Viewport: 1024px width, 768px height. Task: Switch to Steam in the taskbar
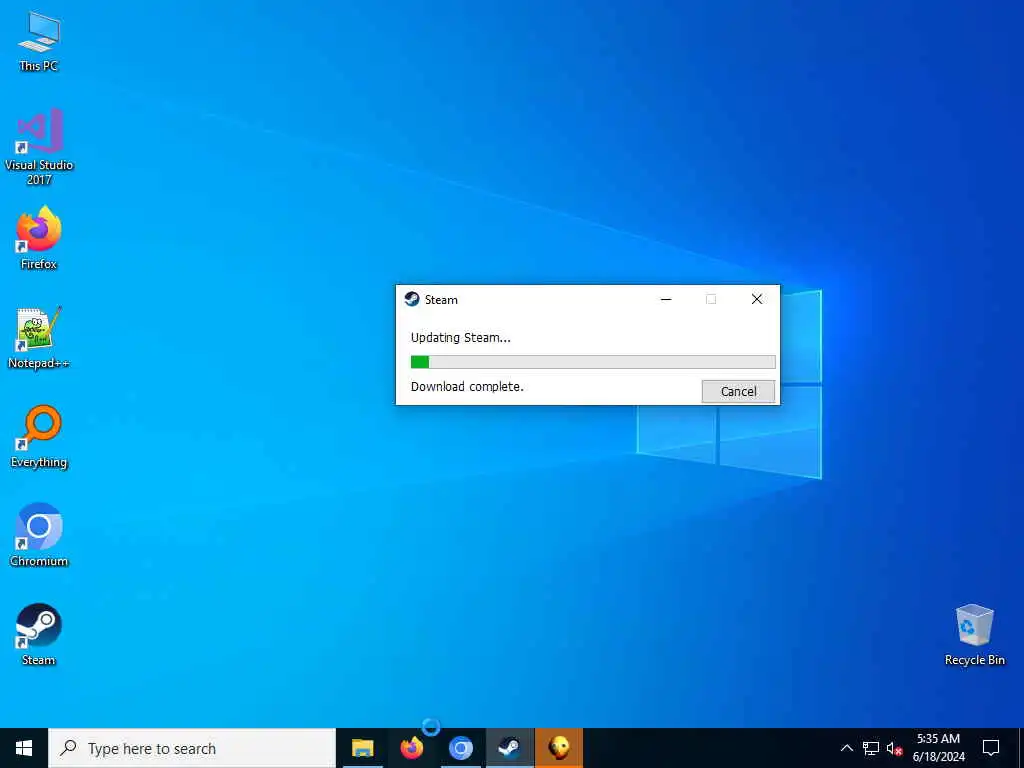[x=509, y=748]
